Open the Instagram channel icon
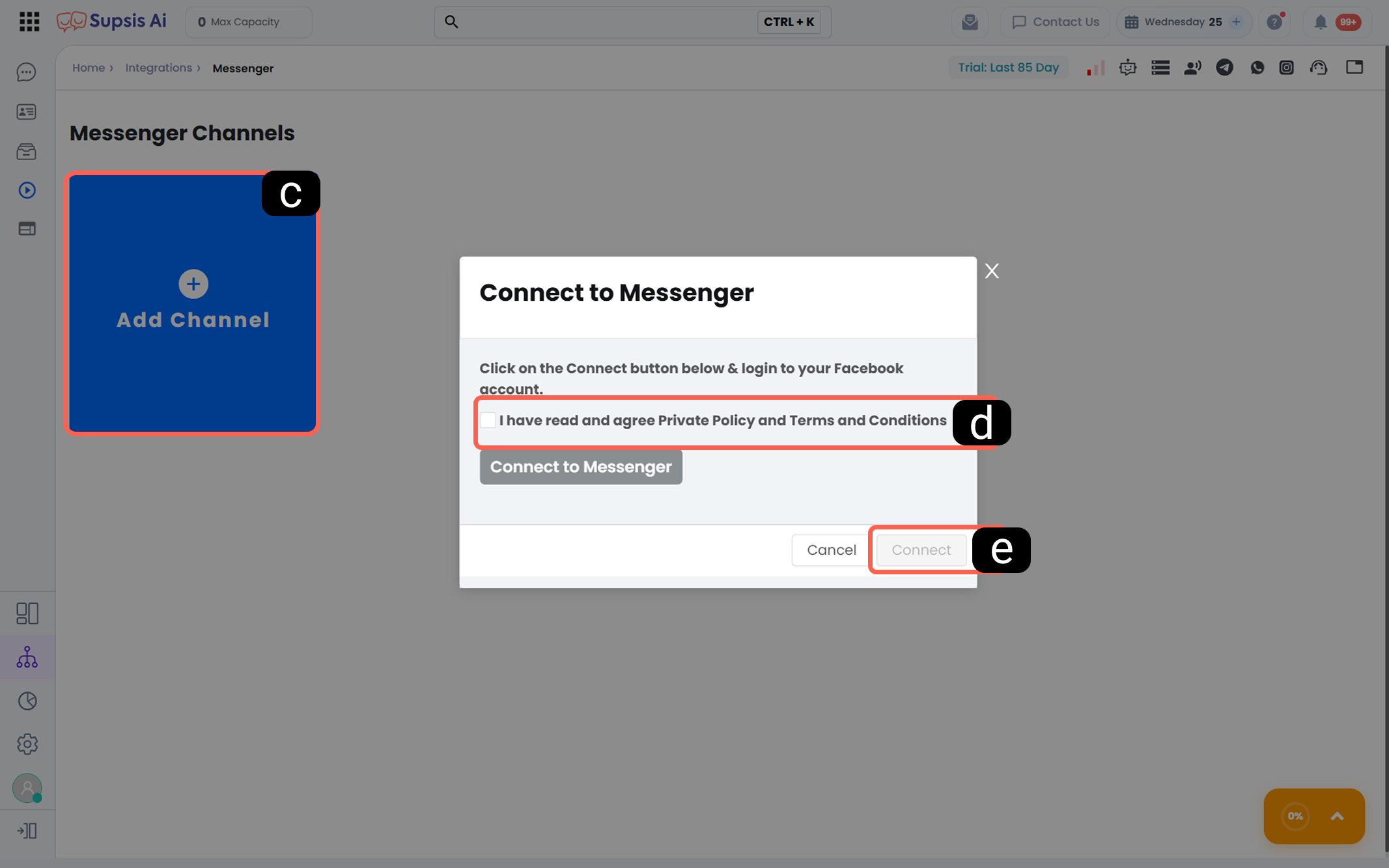 [1286, 68]
